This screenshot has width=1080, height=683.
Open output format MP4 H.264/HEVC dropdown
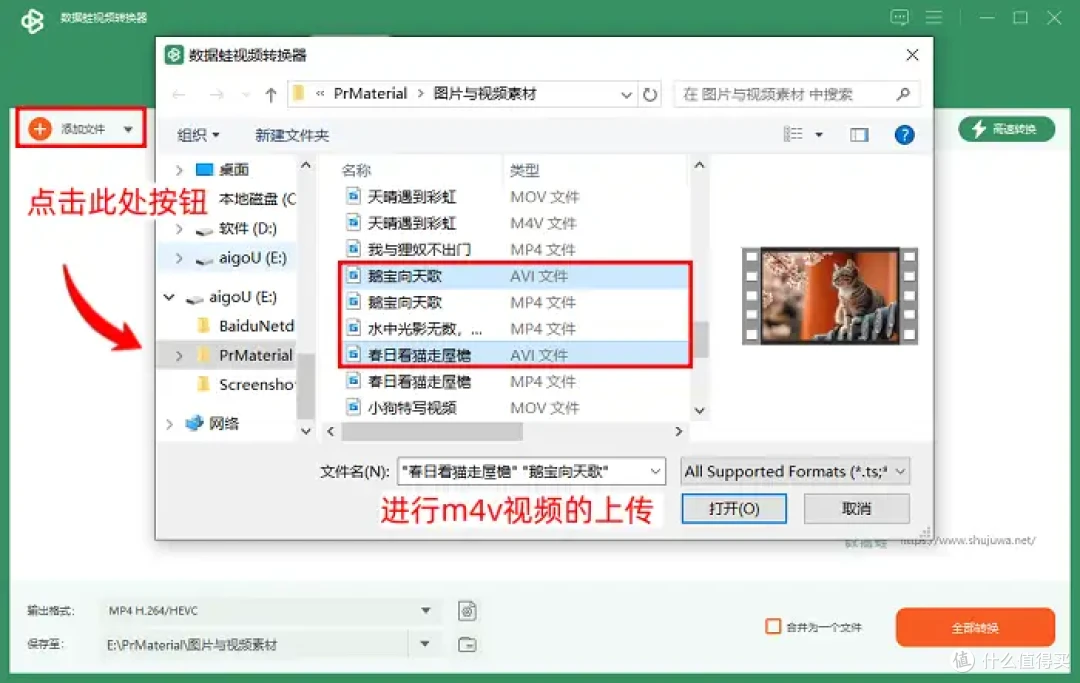point(426,611)
